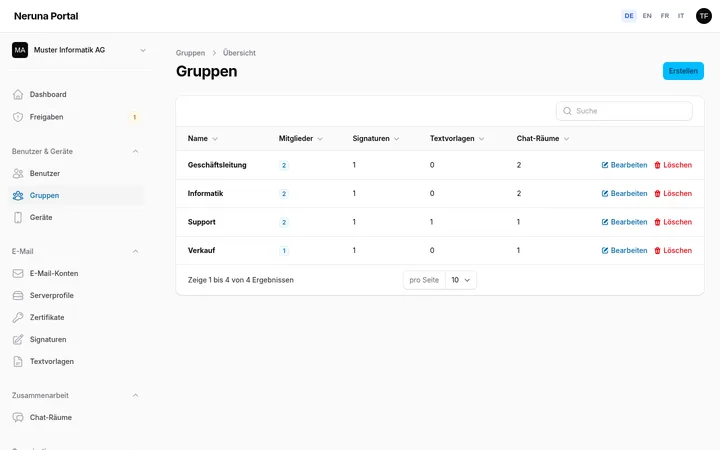720x450 pixels.
Task: Open Chat-Räume page
Action: pyautogui.click(x=76, y=418)
